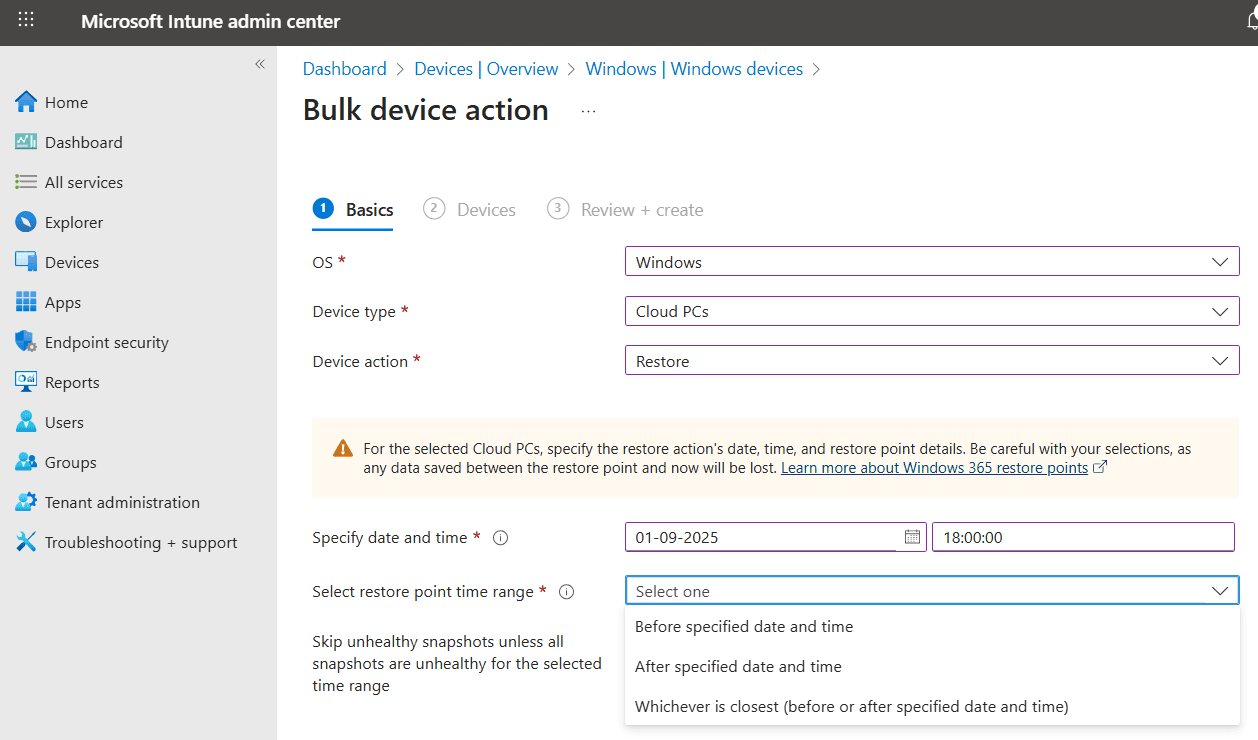The width and height of the screenshot is (1258, 740).
Task: Click the Home icon in sidebar
Action: click(x=26, y=102)
